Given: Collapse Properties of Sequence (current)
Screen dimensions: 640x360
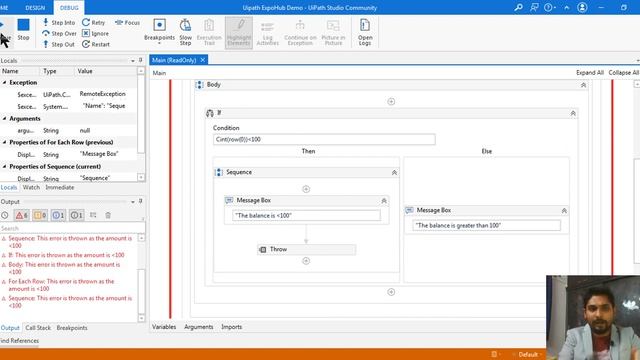Looking at the screenshot, I should [4, 167].
